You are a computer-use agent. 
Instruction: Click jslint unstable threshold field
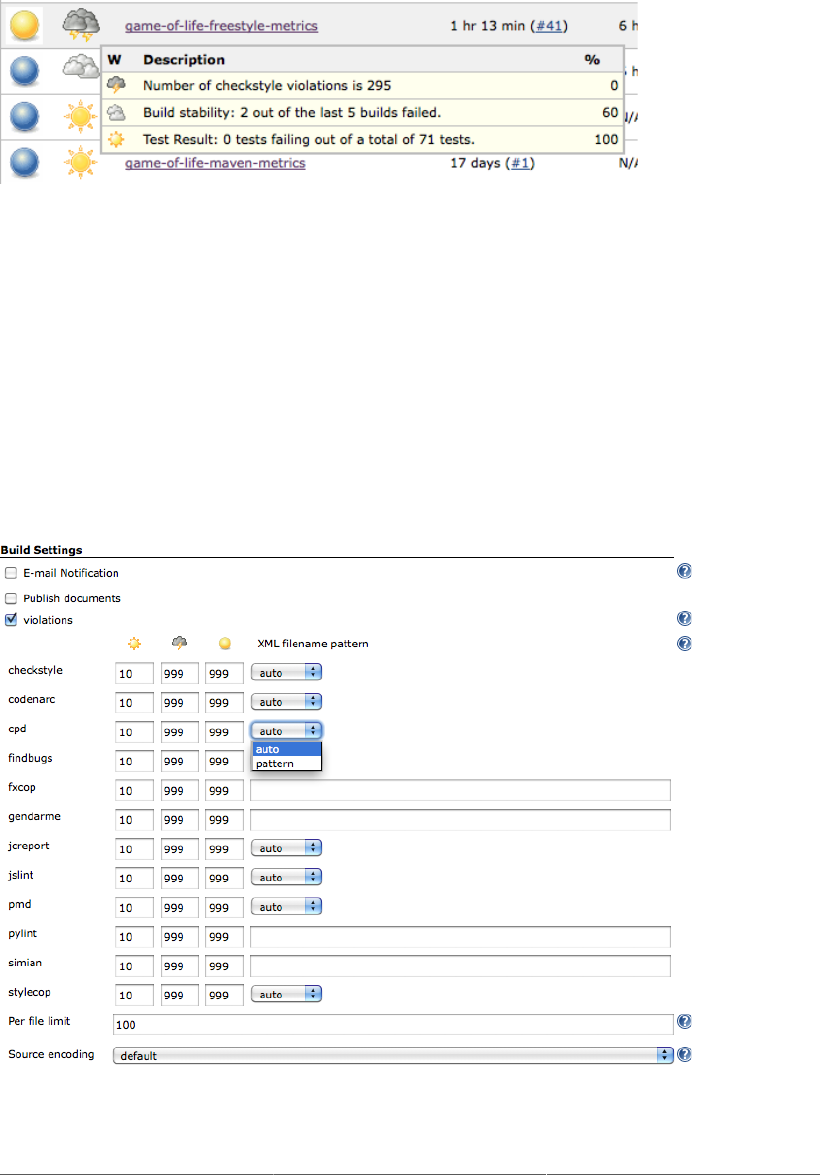(x=224, y=878)
